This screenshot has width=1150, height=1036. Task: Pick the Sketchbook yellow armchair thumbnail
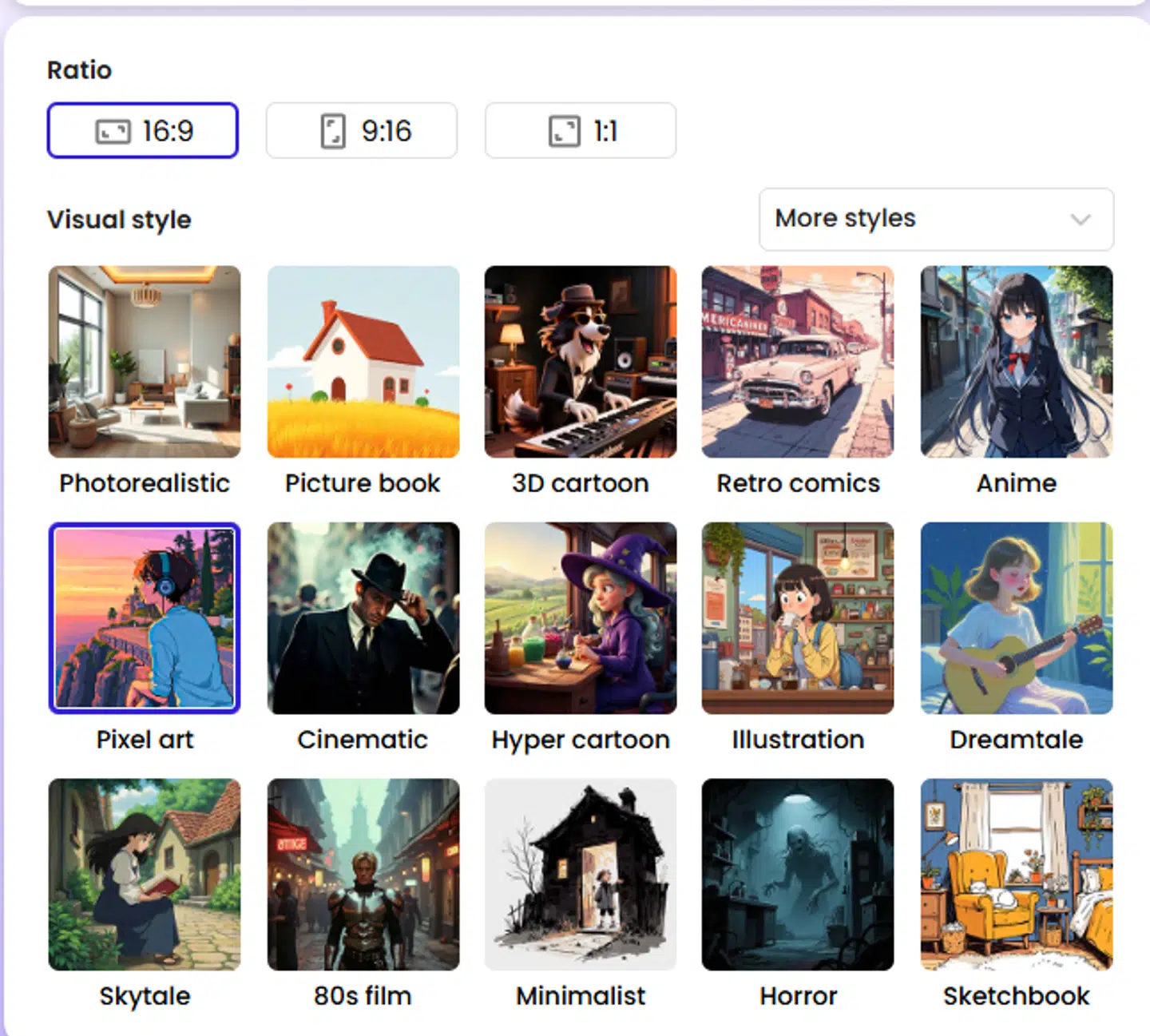click(1017, 875)
